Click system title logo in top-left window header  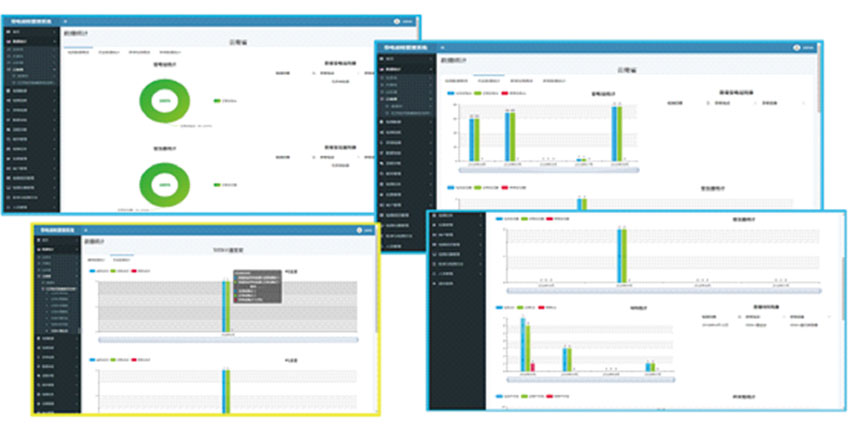click(30, 20)
